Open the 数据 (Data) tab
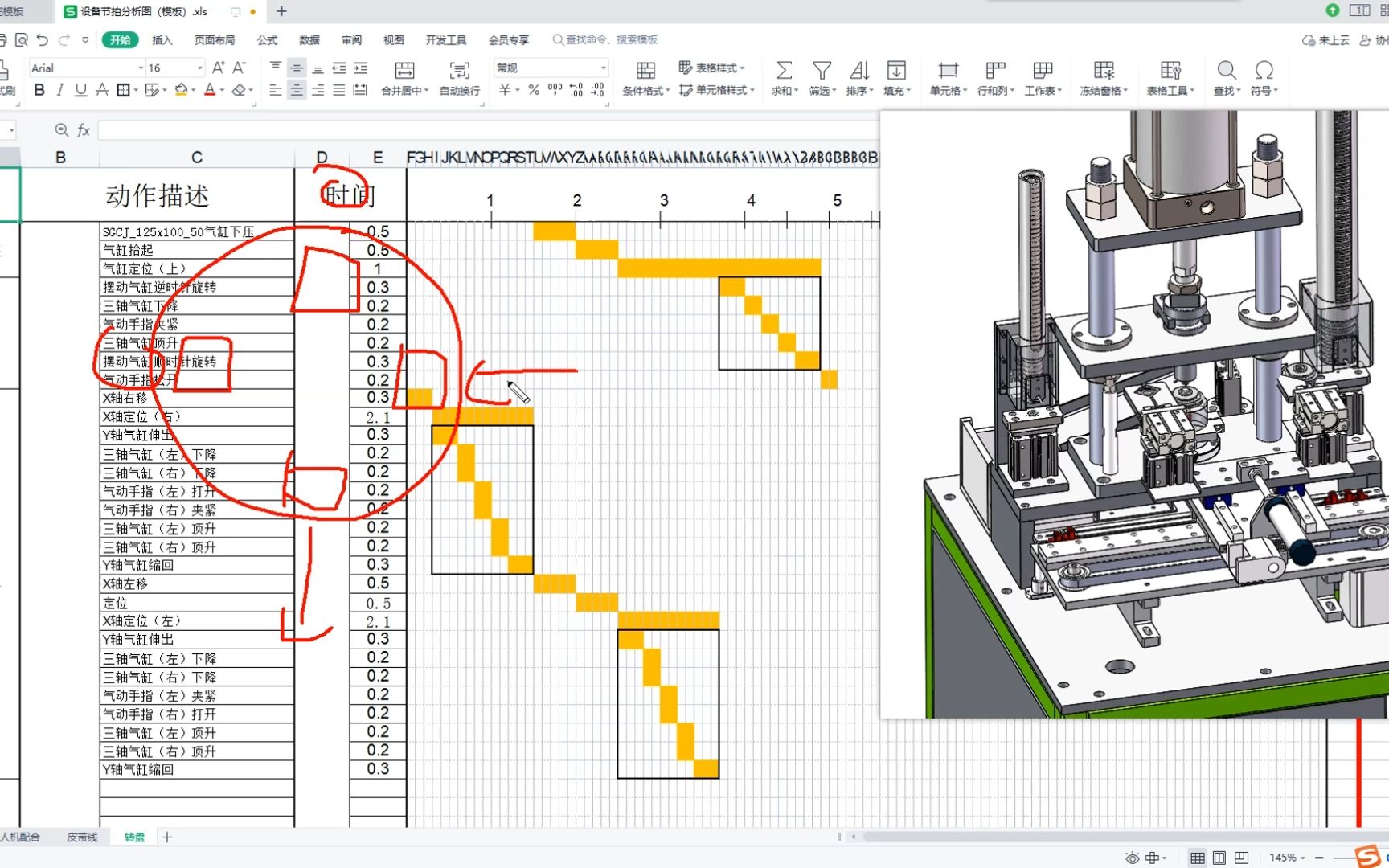The image size is (1389, 868). click(x=309, y=40)
